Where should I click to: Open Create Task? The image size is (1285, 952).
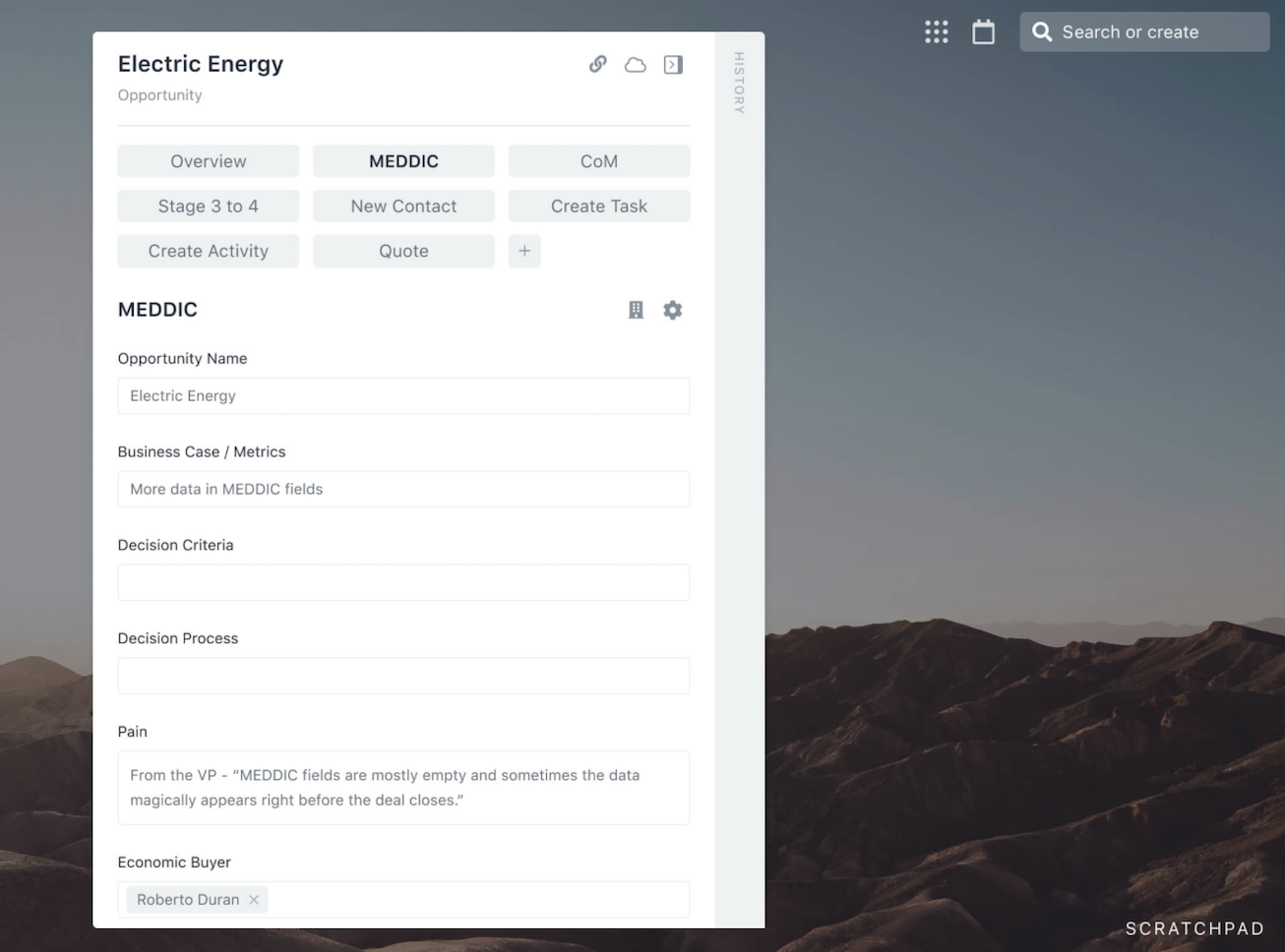tap(598, 206)
